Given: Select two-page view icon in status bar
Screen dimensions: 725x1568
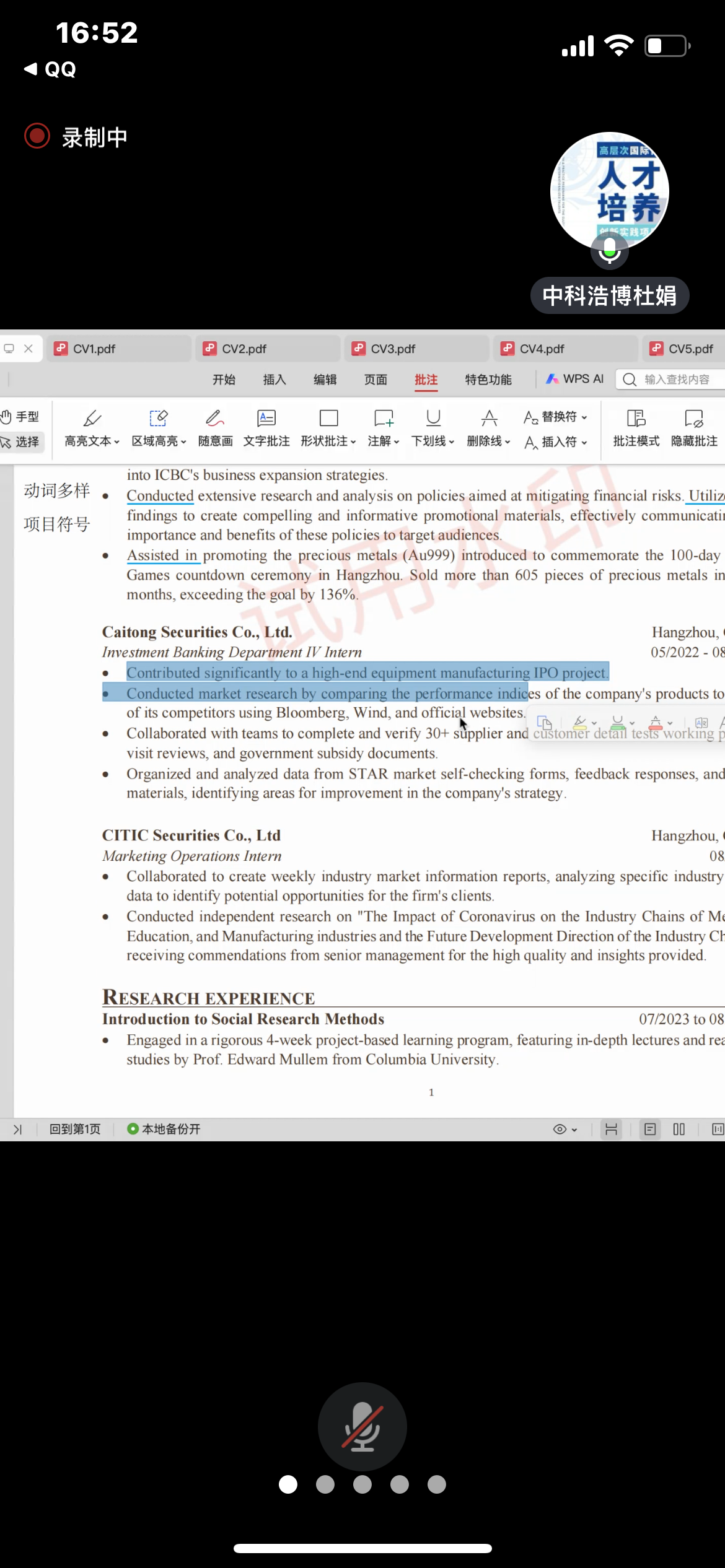Looking at the screenshot, I should (679, 1130).
